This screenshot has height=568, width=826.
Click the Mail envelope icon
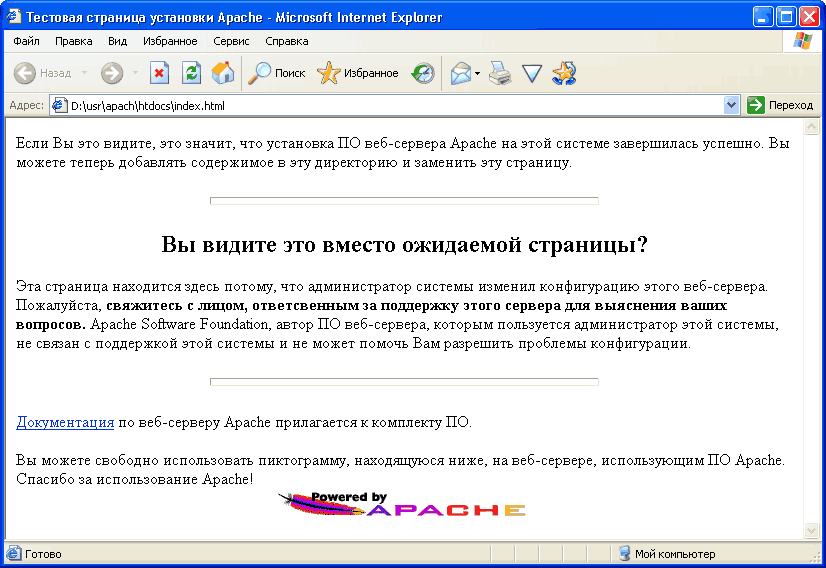[460, 73]
